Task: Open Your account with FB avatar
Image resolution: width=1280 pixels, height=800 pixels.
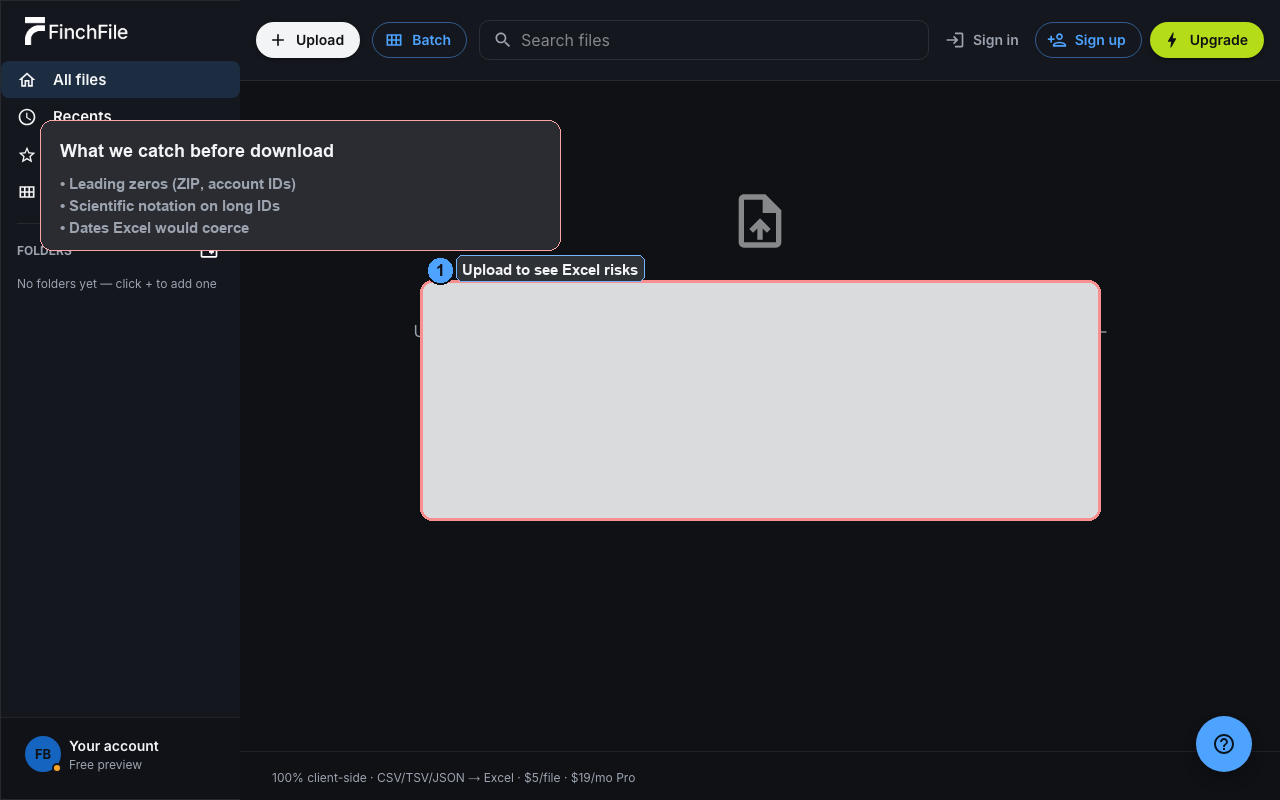Action: pyautogui.click(x=120, y=755)
